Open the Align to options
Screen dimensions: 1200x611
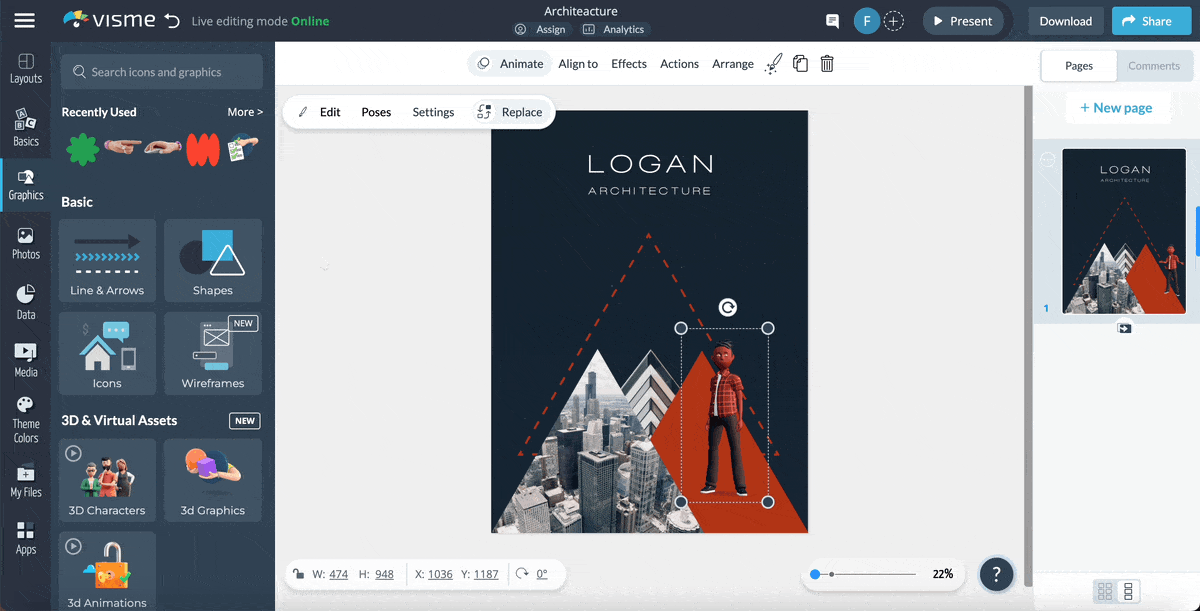coord(577,63)
